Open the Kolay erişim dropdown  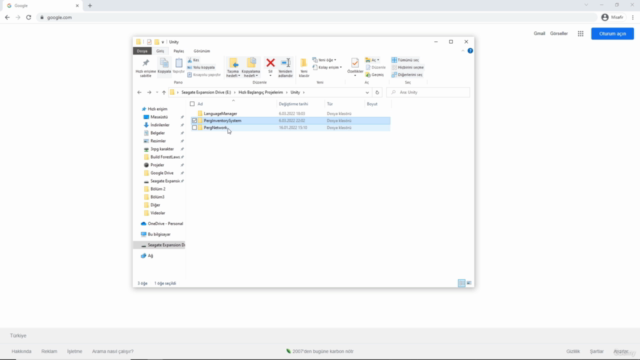point(327,67)
